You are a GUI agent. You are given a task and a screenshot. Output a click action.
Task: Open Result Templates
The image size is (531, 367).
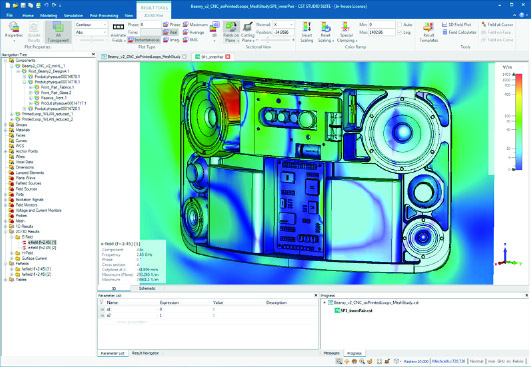click(428, 32)
